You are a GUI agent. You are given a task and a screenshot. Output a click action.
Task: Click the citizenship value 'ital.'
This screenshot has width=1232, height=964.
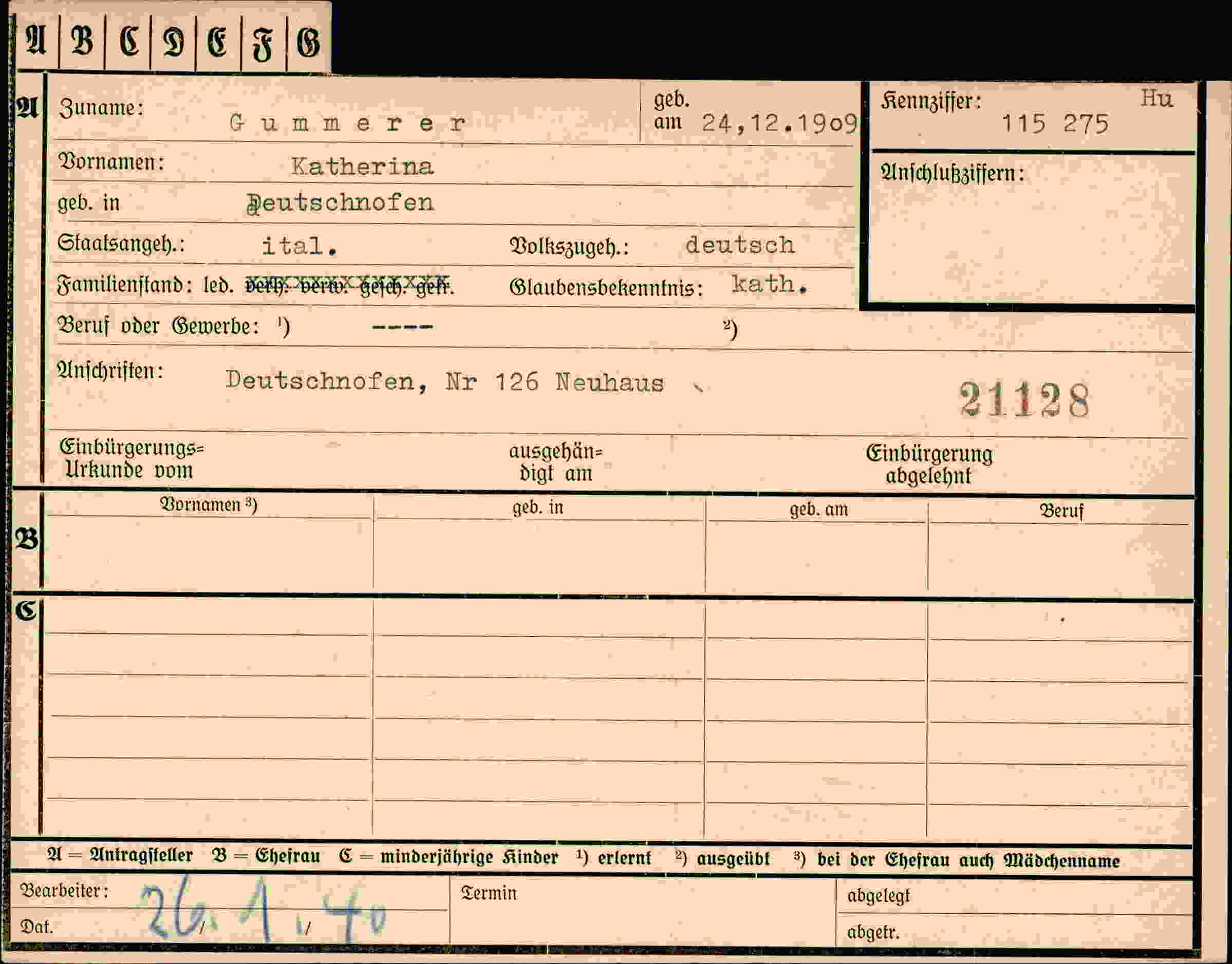(300, 246)
